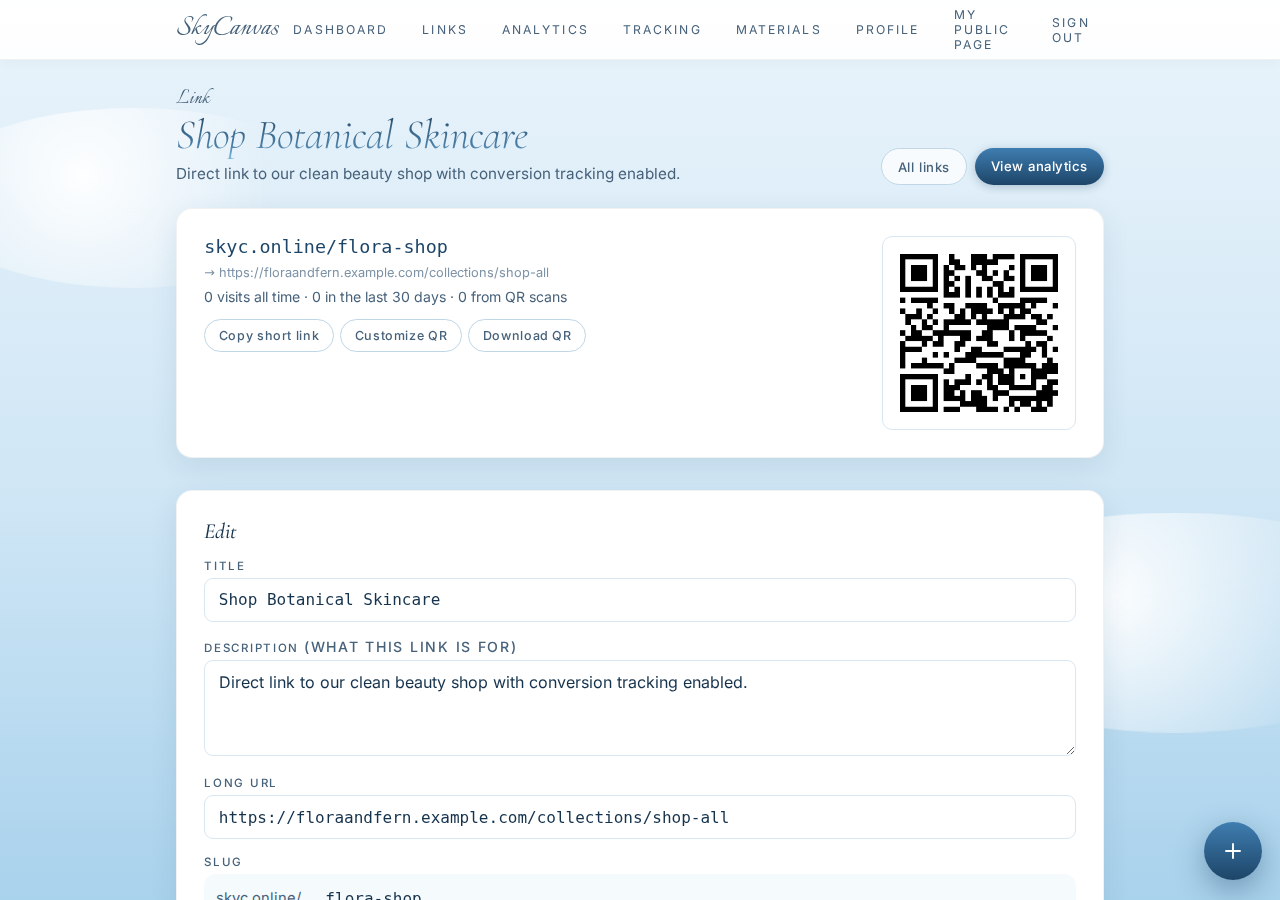The image size is (1280, 900).
Task: Focus the Long URL field
Action: tap(640, 817)
